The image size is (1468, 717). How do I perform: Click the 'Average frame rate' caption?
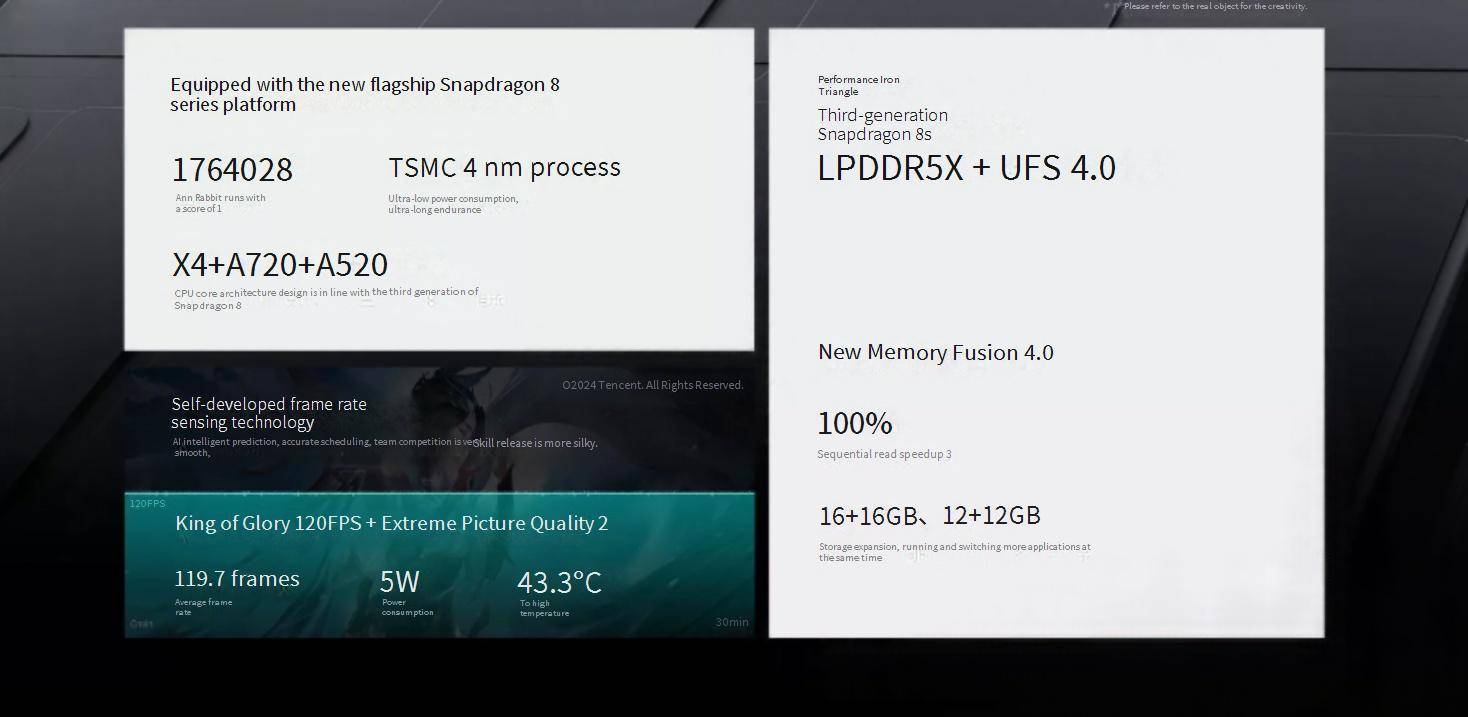click(204, 607)
